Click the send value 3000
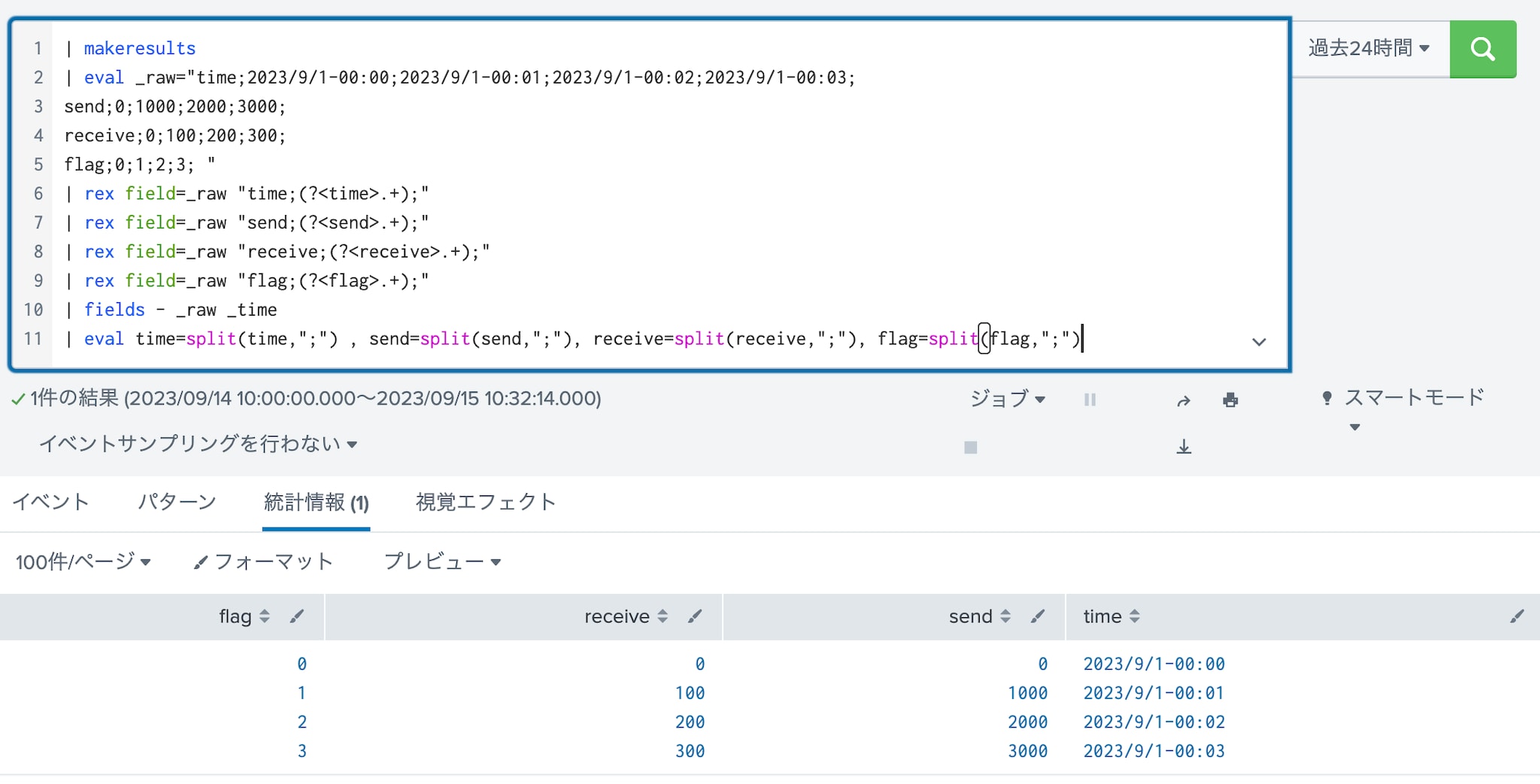1540x784 pixels. [1027, 751]
